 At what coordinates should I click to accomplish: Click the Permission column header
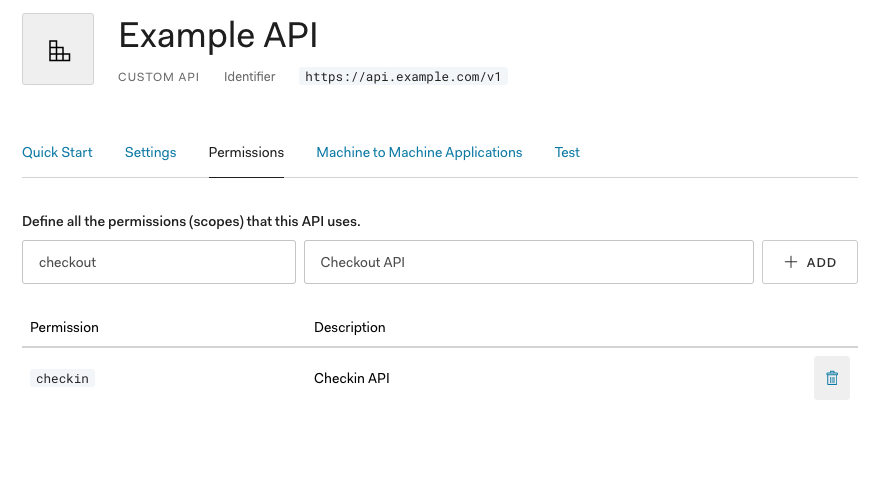[x=64, y=327]
